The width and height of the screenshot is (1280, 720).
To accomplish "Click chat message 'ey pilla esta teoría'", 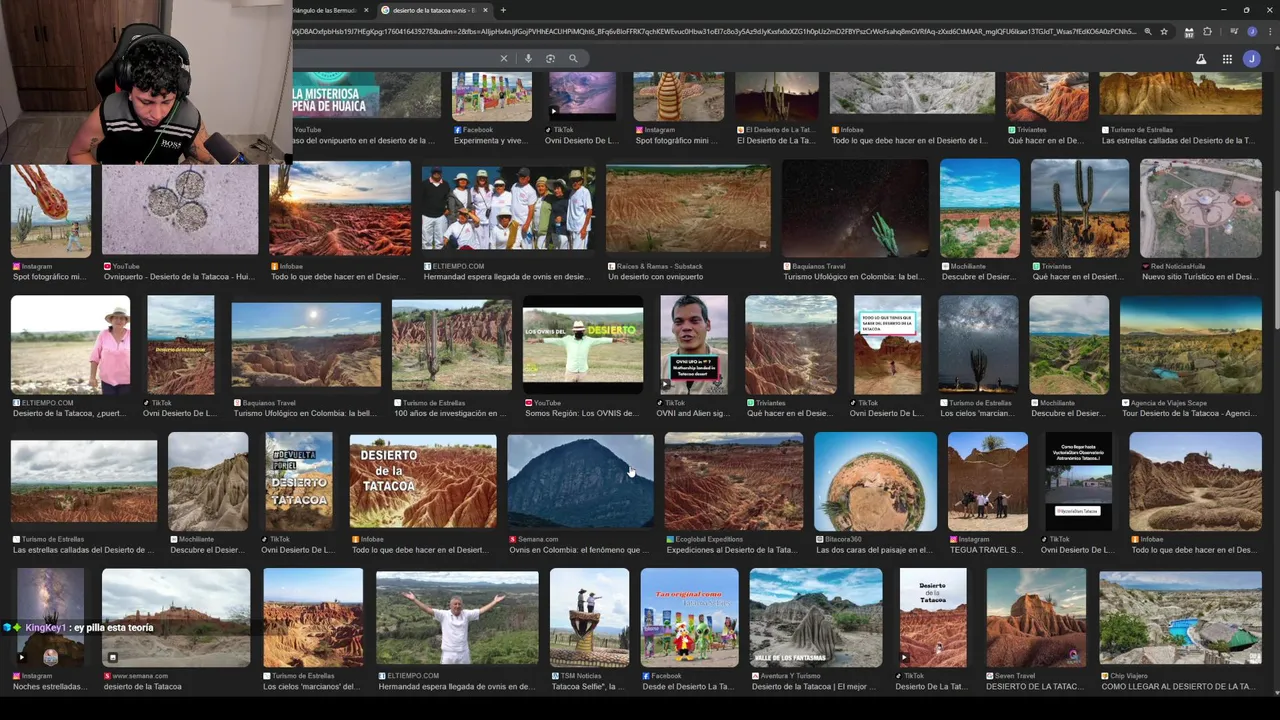I will click(x=113, y=628).
